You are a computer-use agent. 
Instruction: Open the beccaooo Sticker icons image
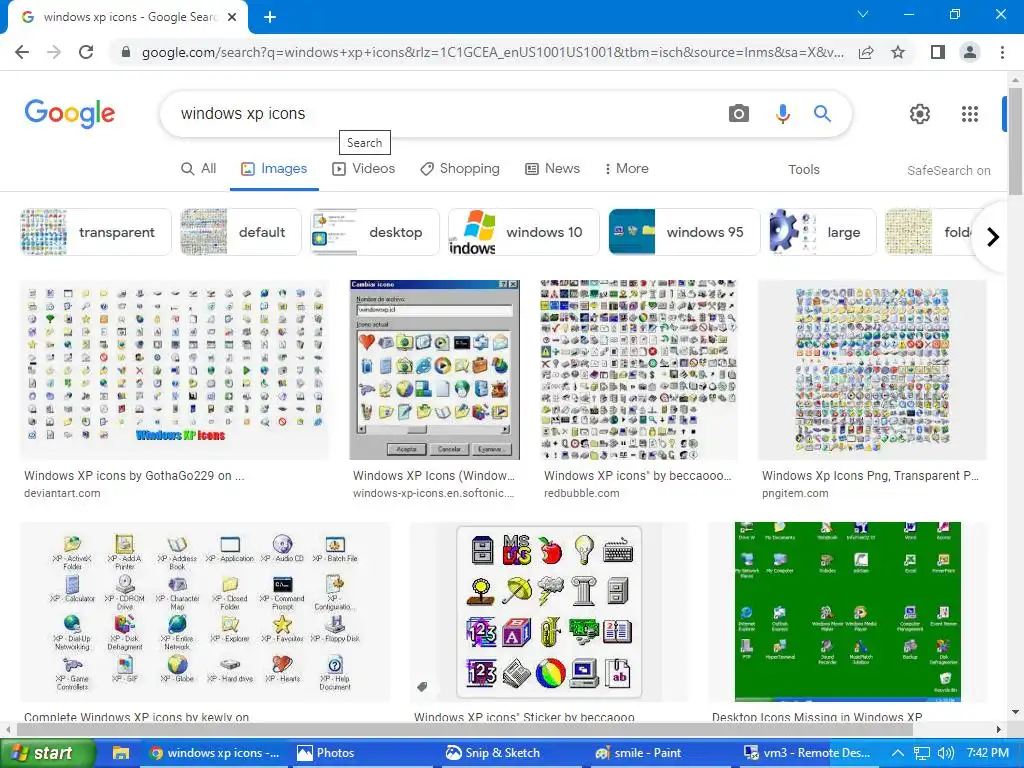pos(549,612)
